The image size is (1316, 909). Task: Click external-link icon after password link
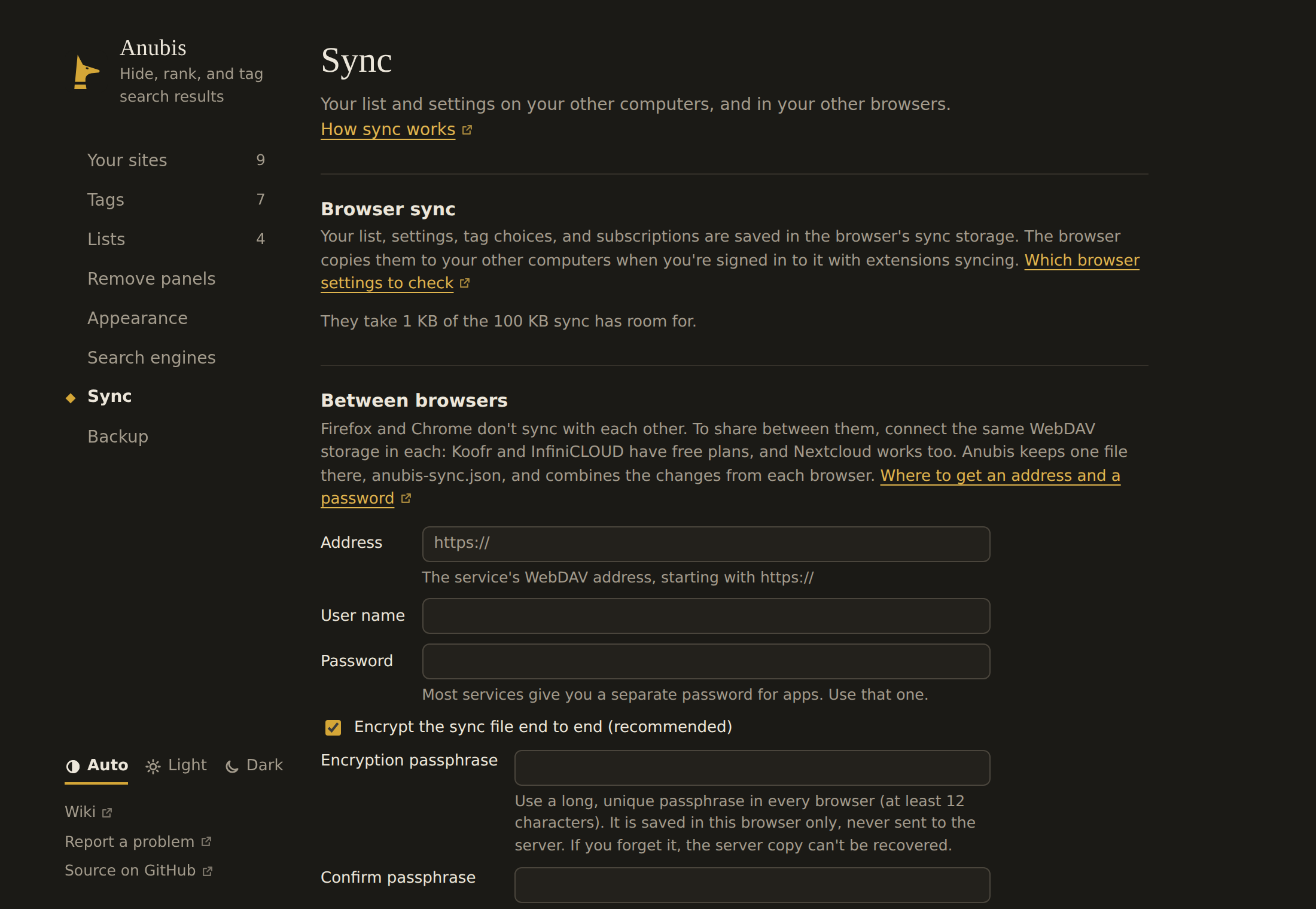[406, 498]
